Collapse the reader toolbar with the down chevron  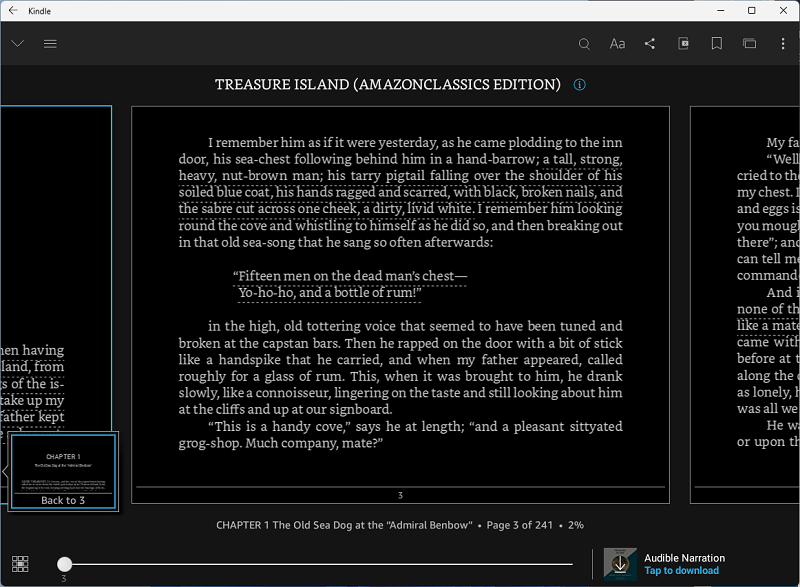[18, 43]
